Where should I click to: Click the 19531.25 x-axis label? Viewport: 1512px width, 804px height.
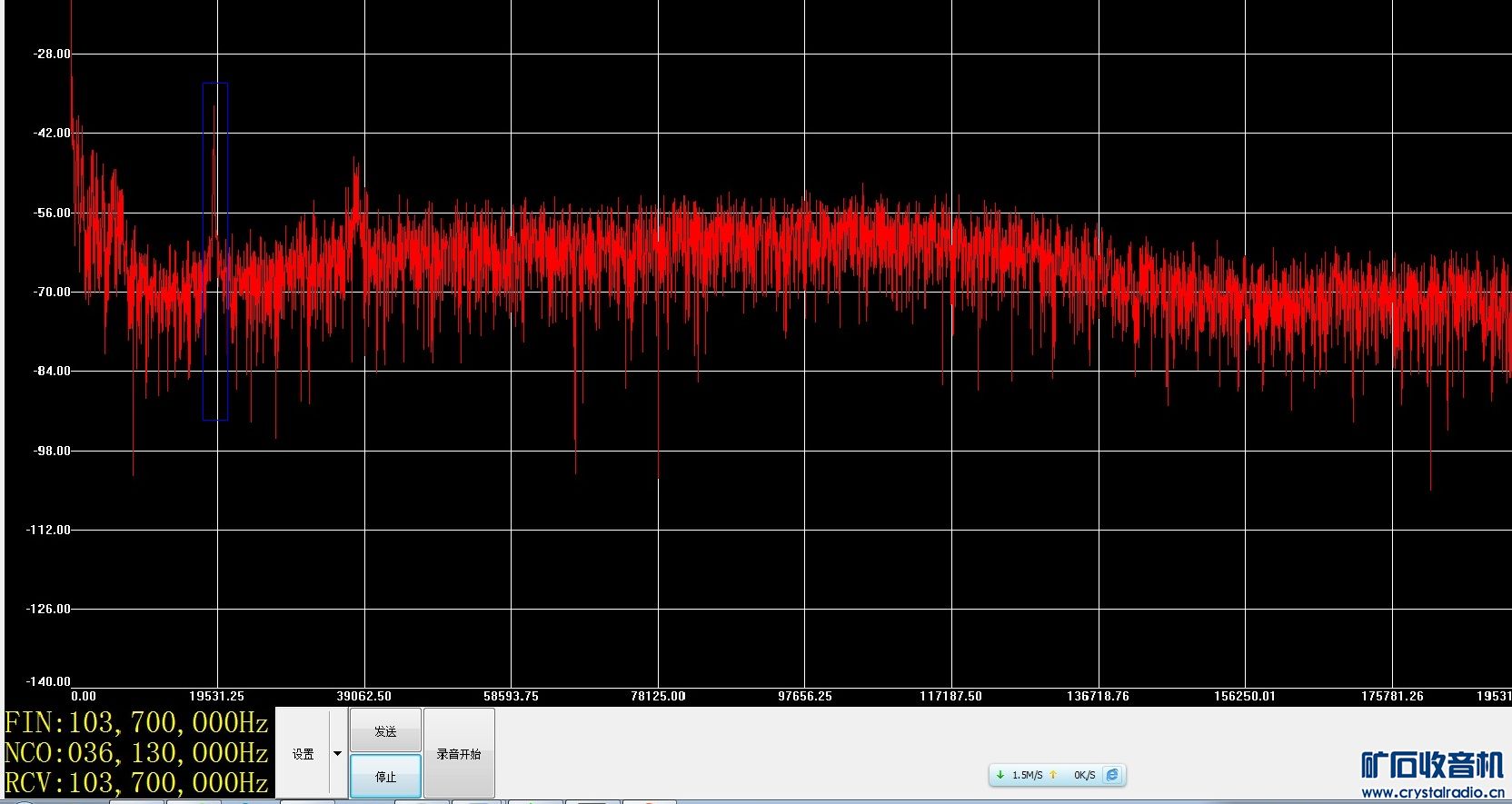click(216, 696)
